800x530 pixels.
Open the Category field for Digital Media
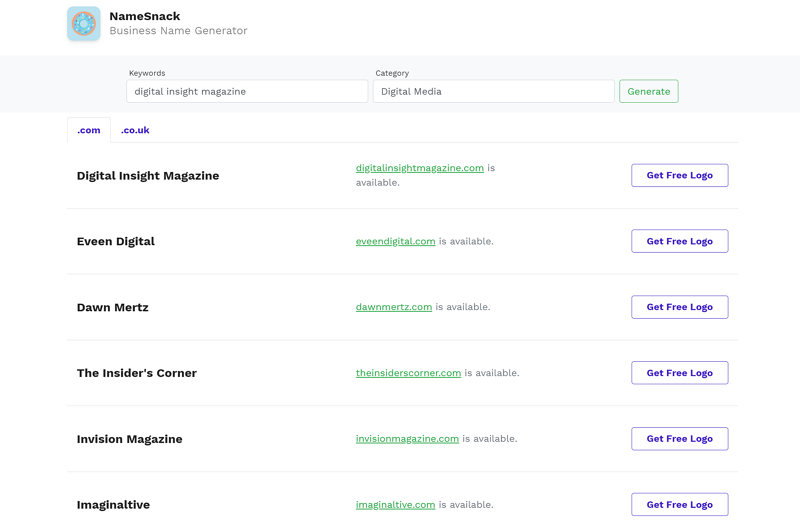[x=493, y=91]
